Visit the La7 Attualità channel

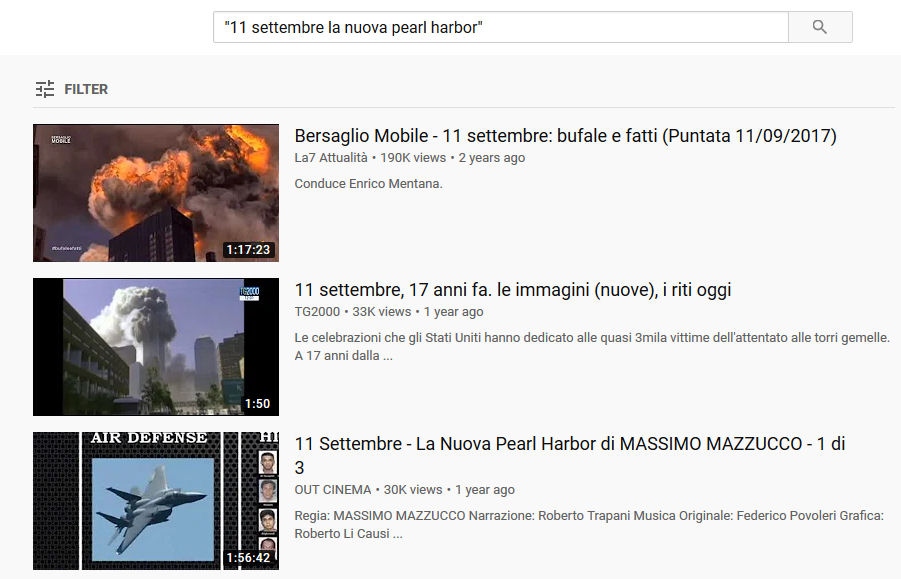[x=331, y=158]
